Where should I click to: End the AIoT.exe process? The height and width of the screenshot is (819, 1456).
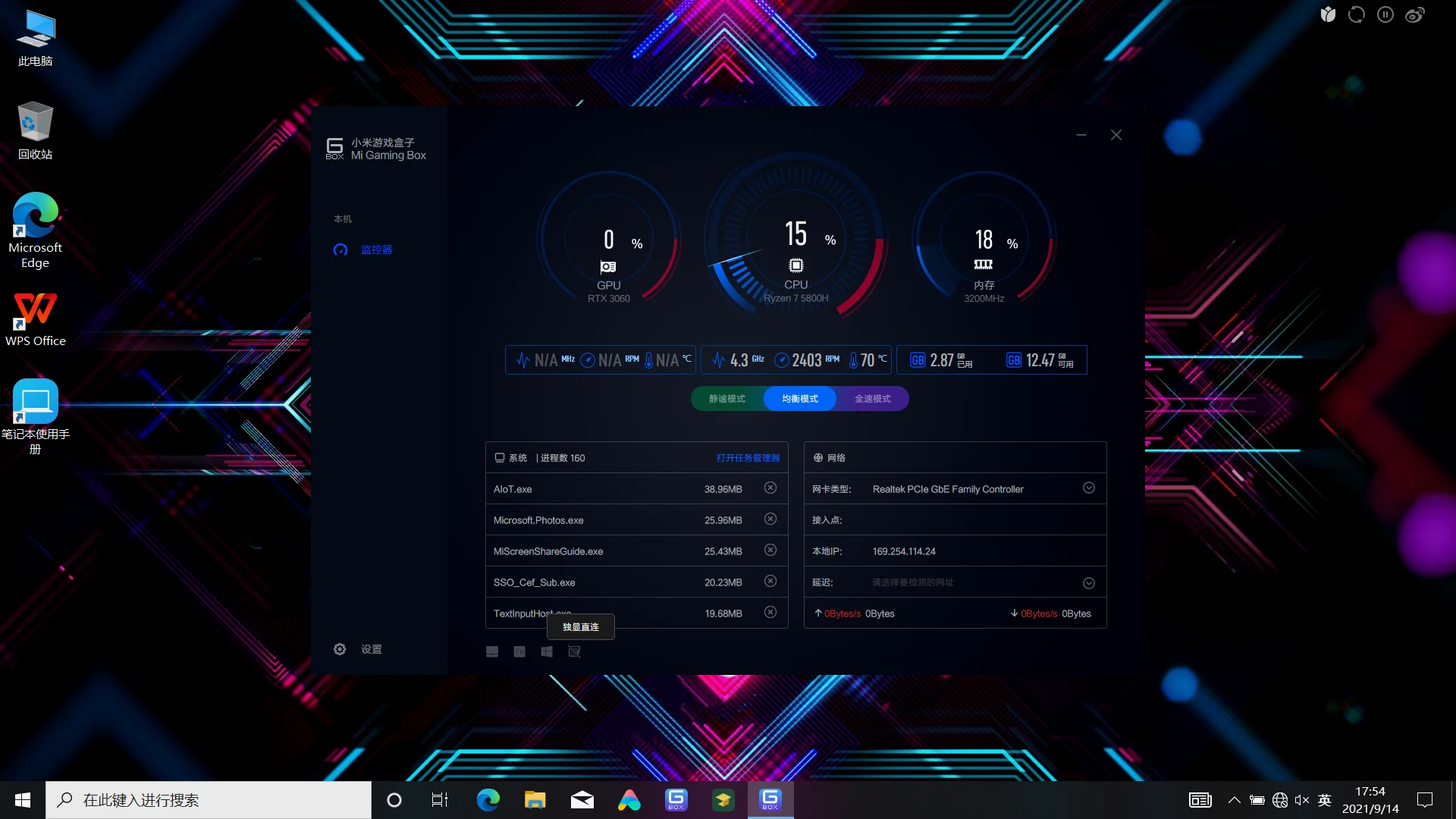point(770,488)
